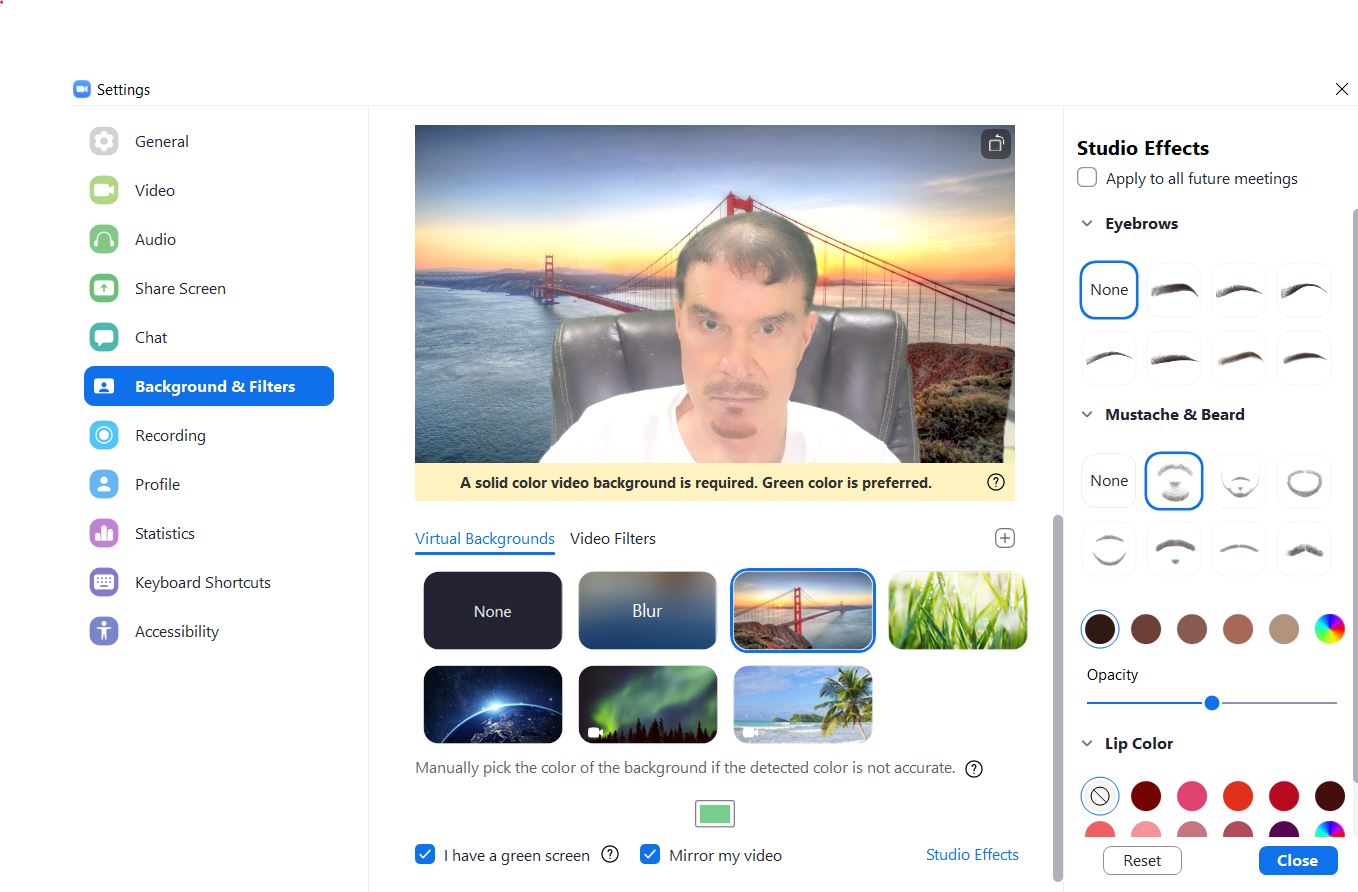
Task: Switch to Video Filters tab
Action: (613, 538)
